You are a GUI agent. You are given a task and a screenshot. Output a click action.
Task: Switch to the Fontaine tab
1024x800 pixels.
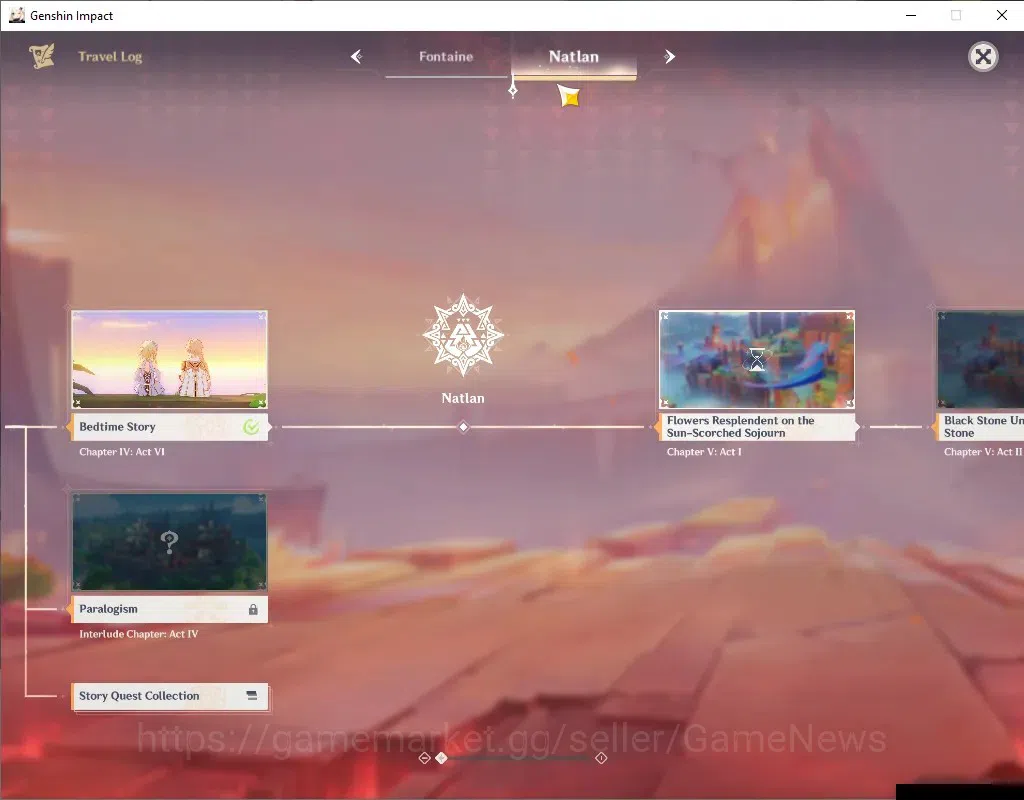click(446, 57)
